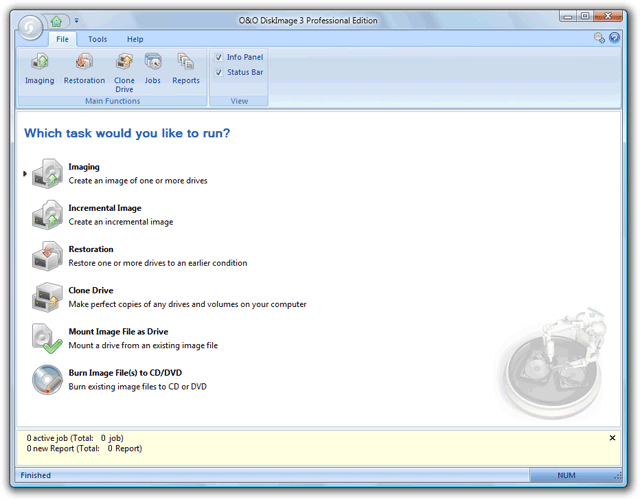Image resolution: width=640 pixels, height=500 pixels.
Task: Click 'Burn existing image files to CD or DVD'
Action: pyautogui.click(x=137, y=387)
